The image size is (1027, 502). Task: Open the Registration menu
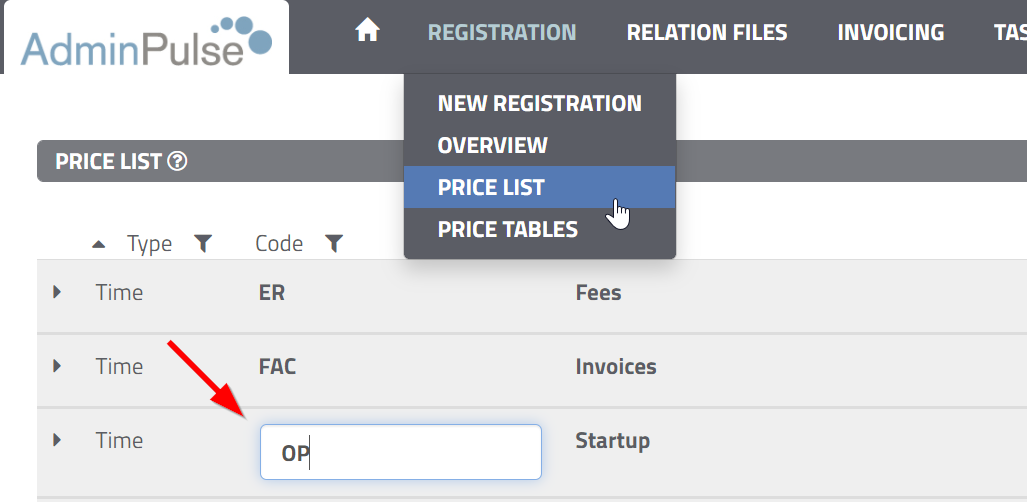tap(502, 32)
